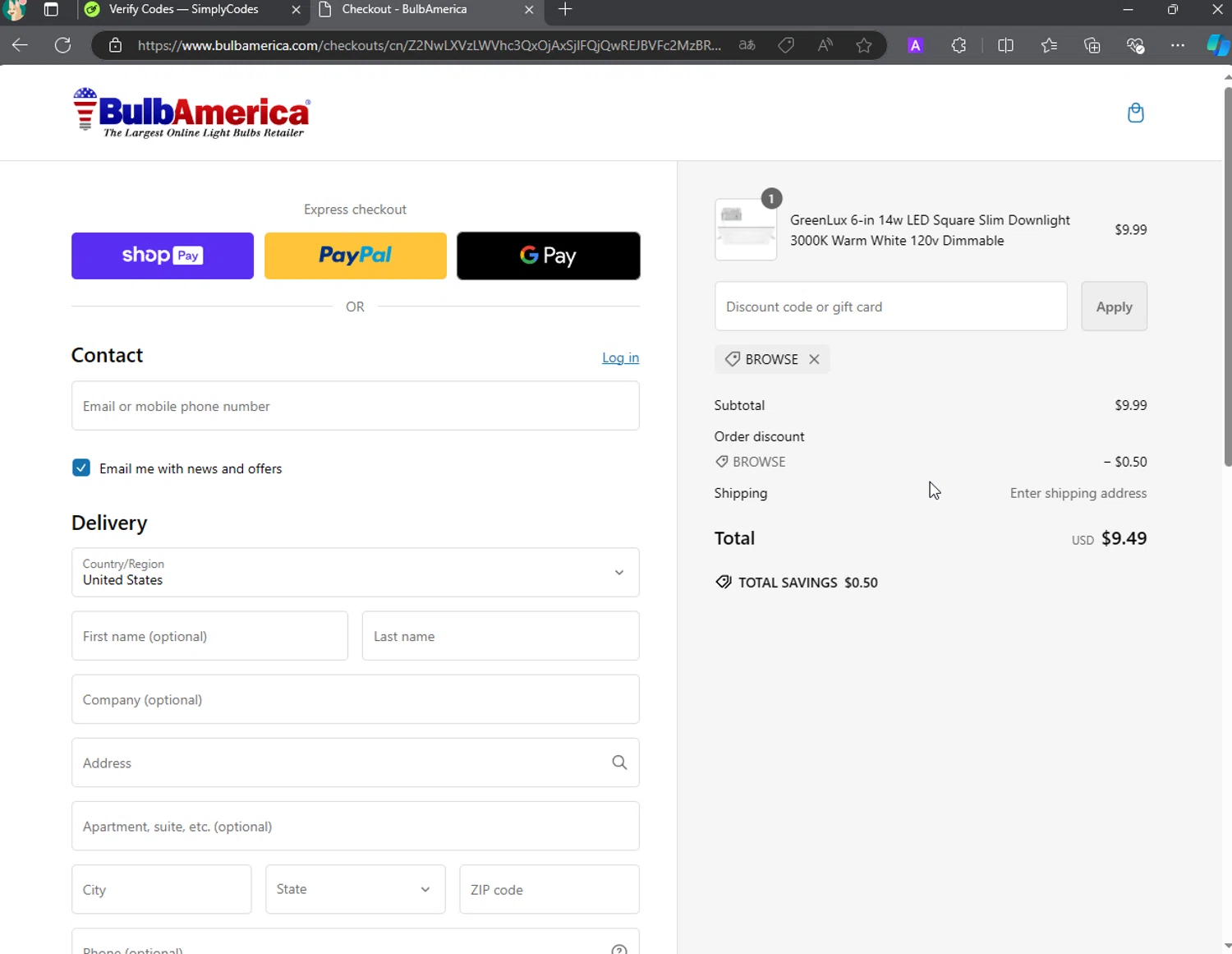1232x954 pixels.
Task: Open Settings and more ellipsis menu
Action: 1178,45
